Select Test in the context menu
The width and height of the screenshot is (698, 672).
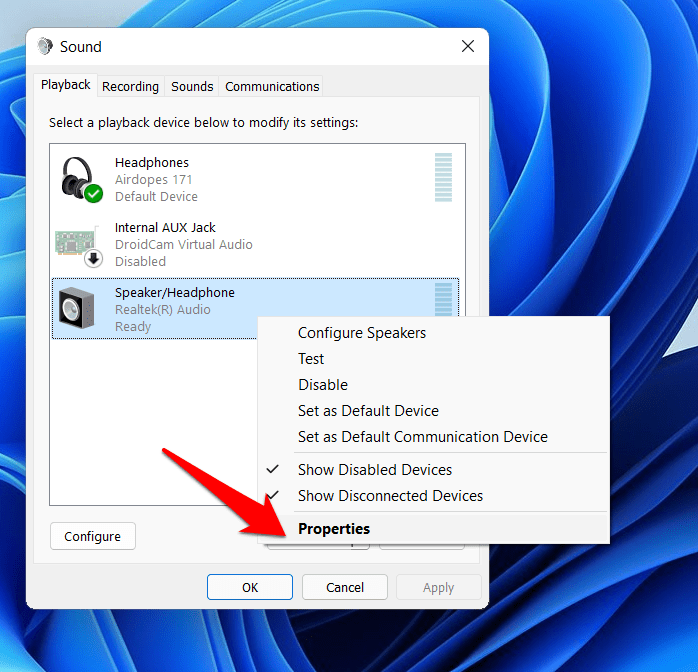(x=311, y=359)
